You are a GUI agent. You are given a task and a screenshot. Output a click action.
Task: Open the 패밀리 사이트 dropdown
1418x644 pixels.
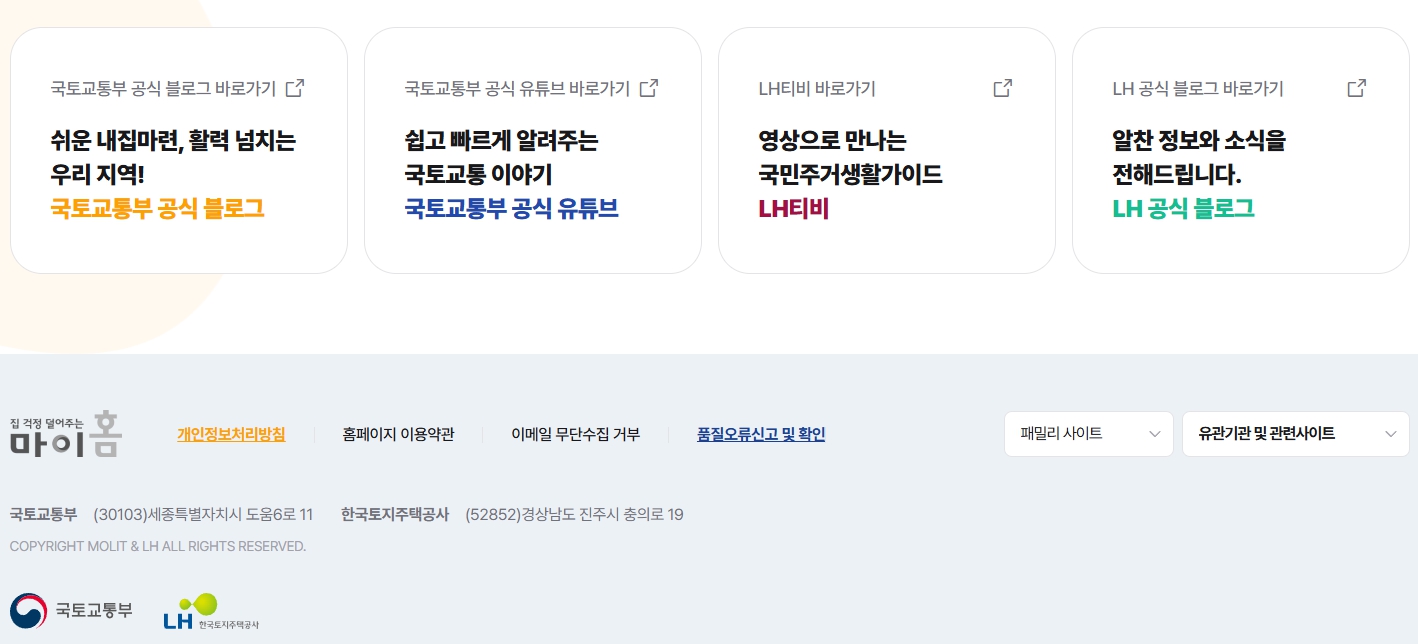1089,434
